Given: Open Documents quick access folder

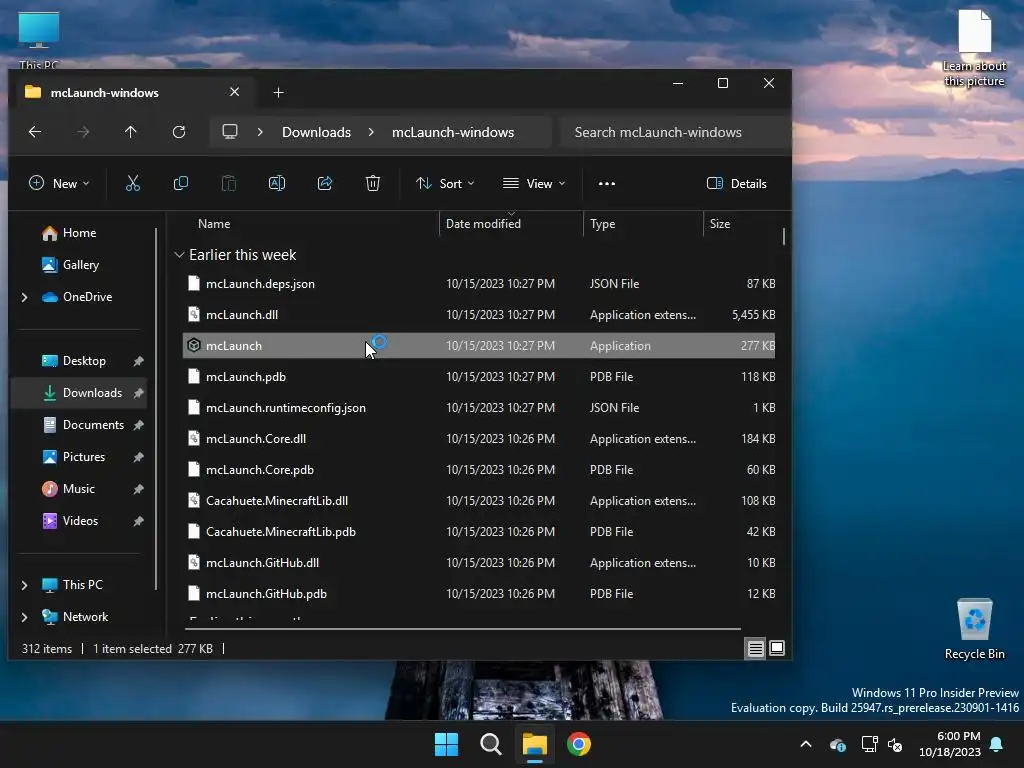Looking at the screenshot, I should (93, 425).
